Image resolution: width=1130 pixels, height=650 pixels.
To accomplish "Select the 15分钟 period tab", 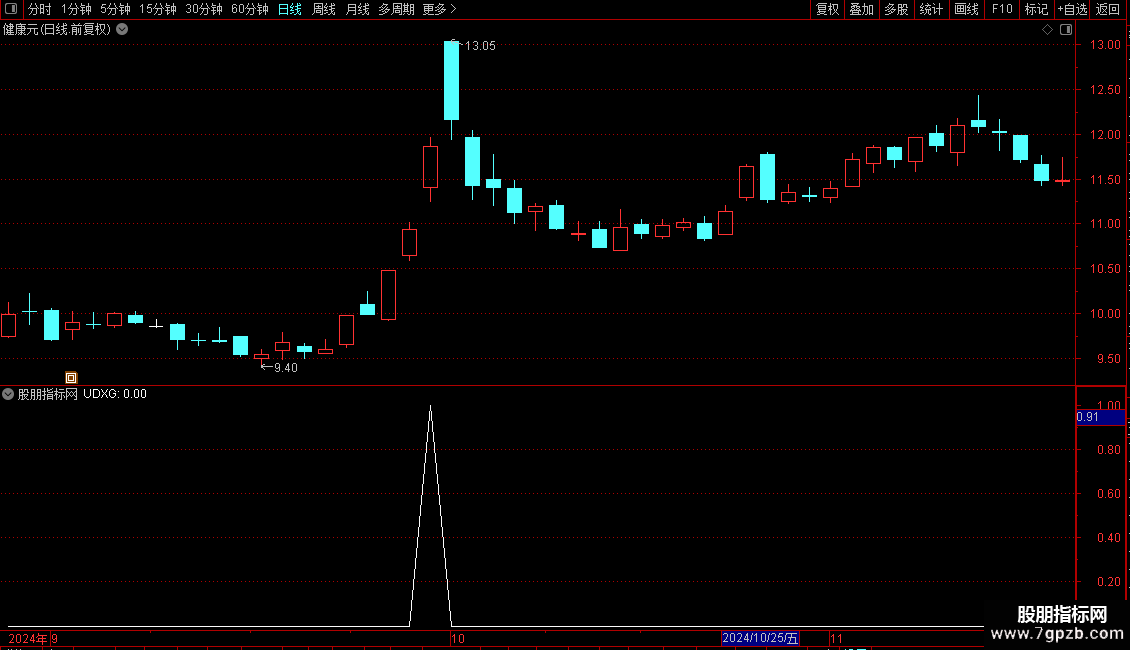I will (158, 9).
